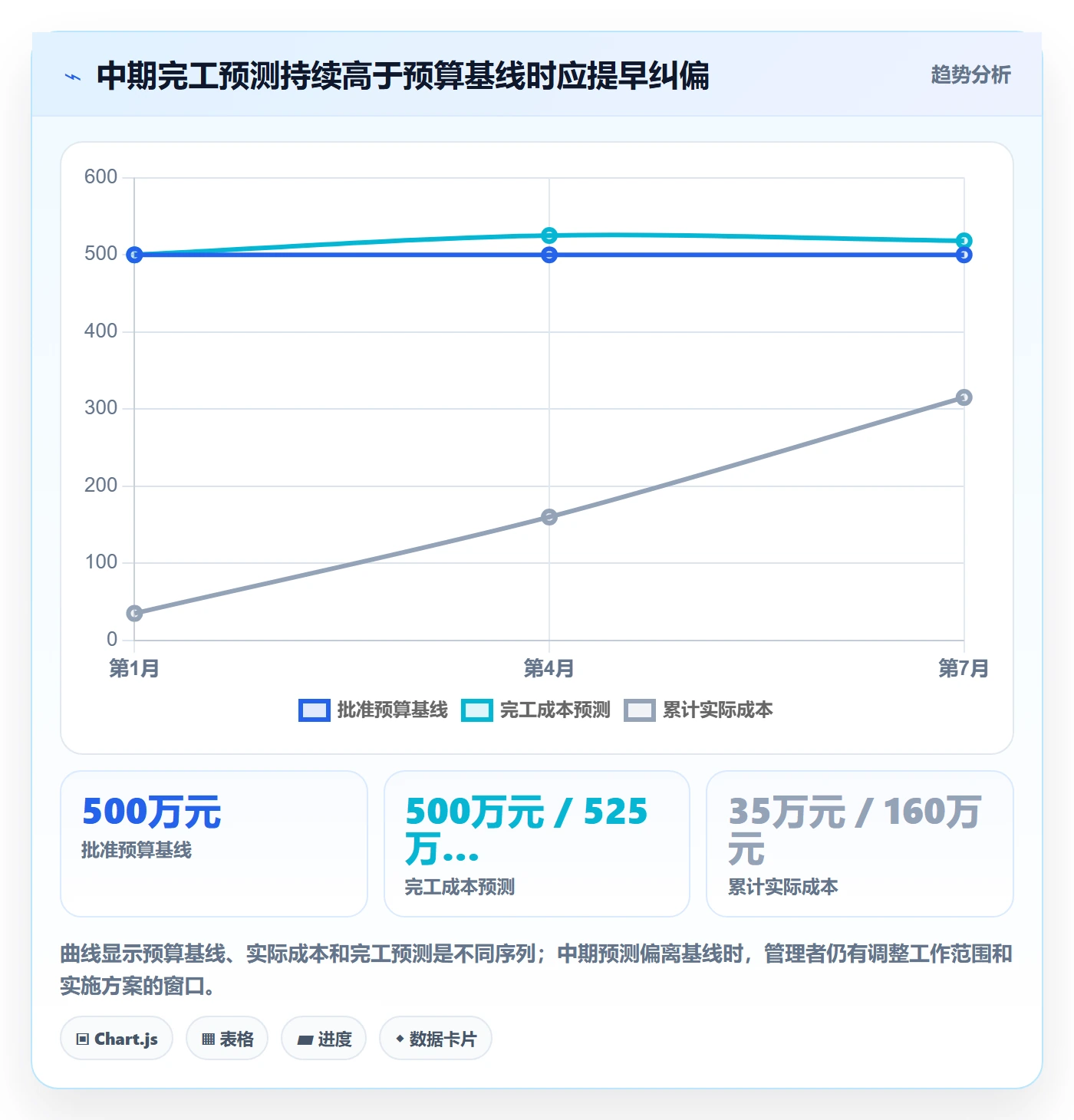The image size is (1074, 1120).
Task: Click the 第1月 x-axis label
Action: [x=134, y=668]
